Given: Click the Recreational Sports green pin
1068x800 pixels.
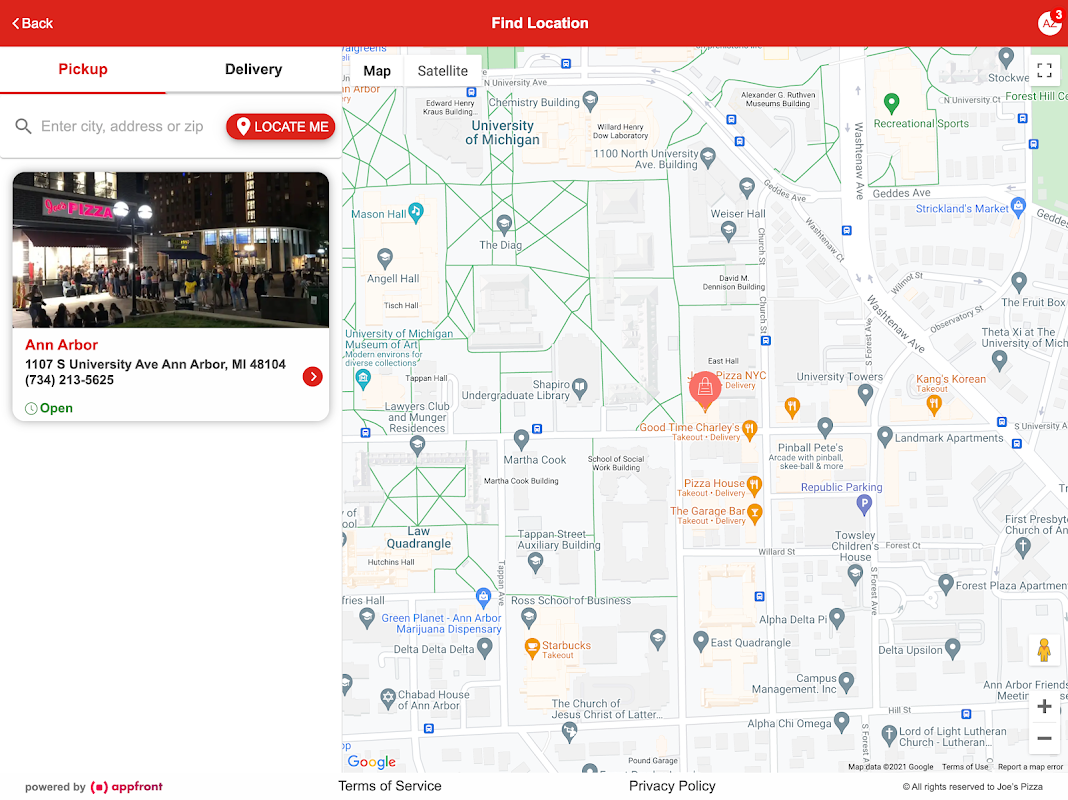Looking at the screenshot, I should point(891,103).
